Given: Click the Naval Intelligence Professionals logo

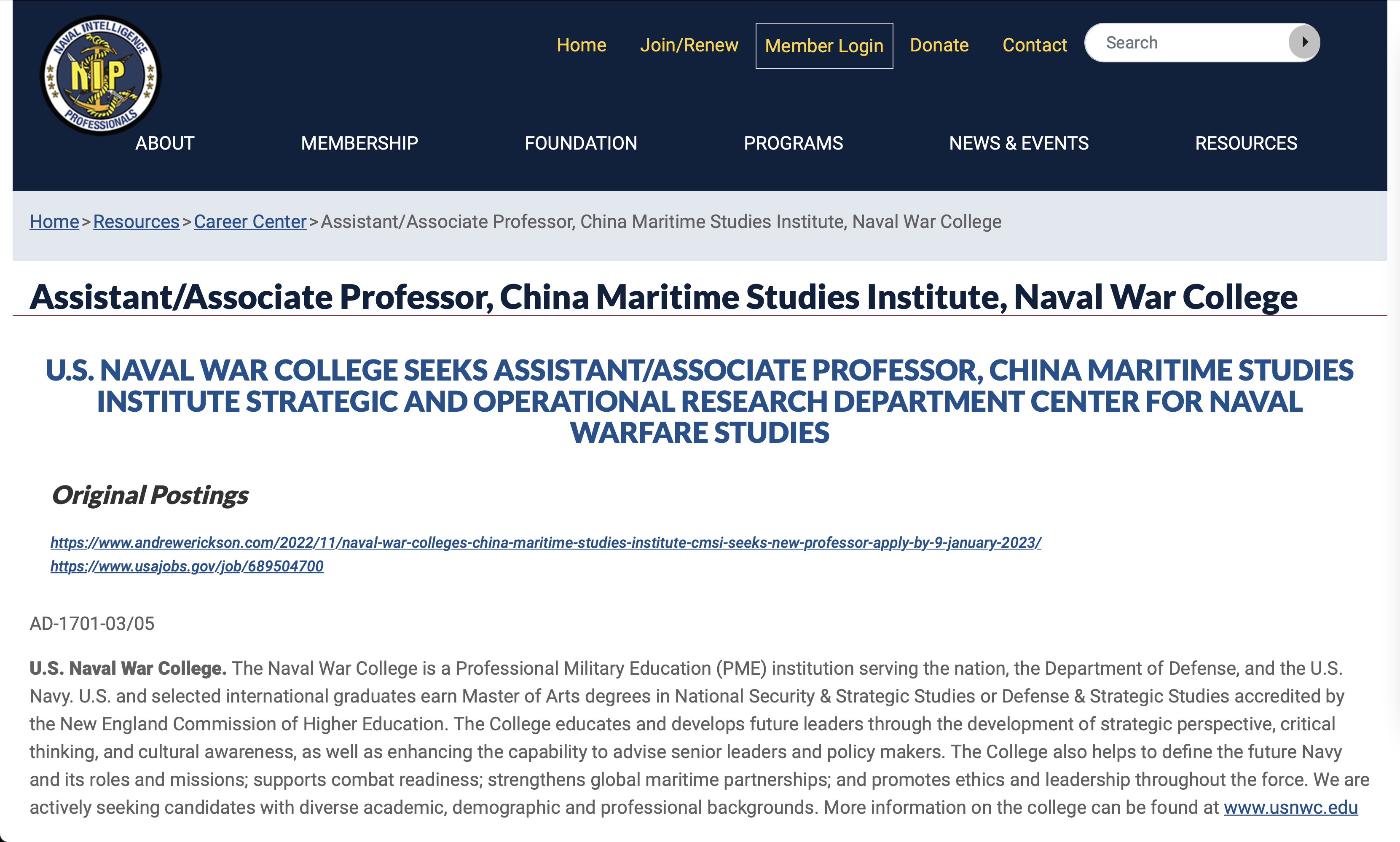Looking at the screenshot, I should [x=101, y=75].
